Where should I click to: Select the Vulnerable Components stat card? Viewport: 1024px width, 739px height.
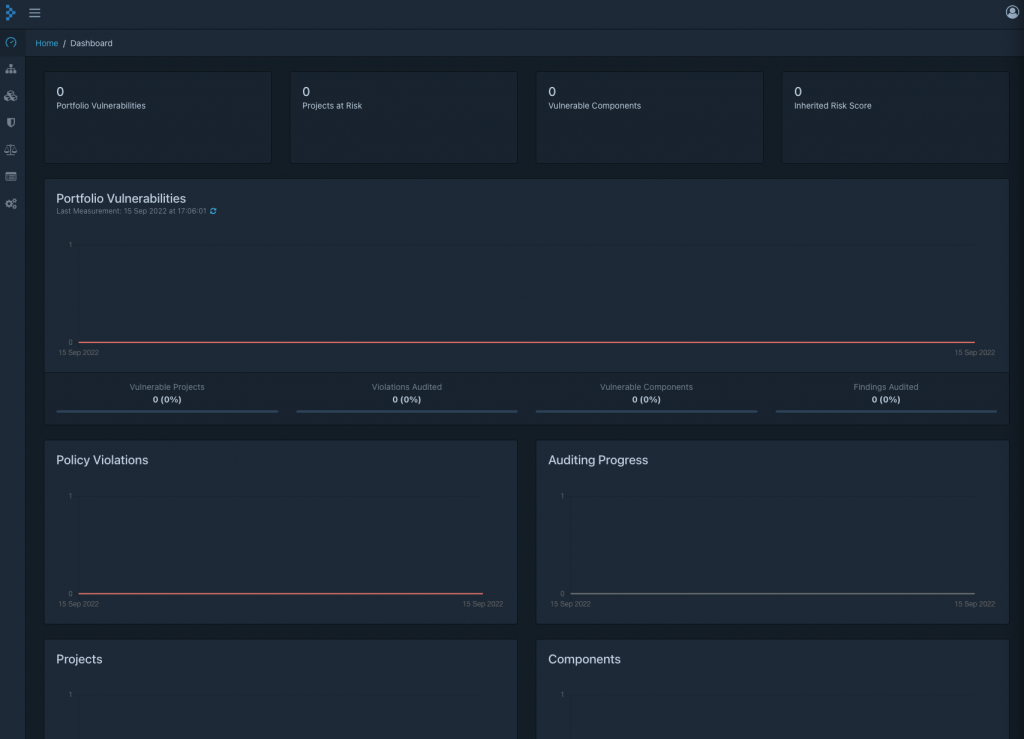pyautogui.click(x=650, y=118)
